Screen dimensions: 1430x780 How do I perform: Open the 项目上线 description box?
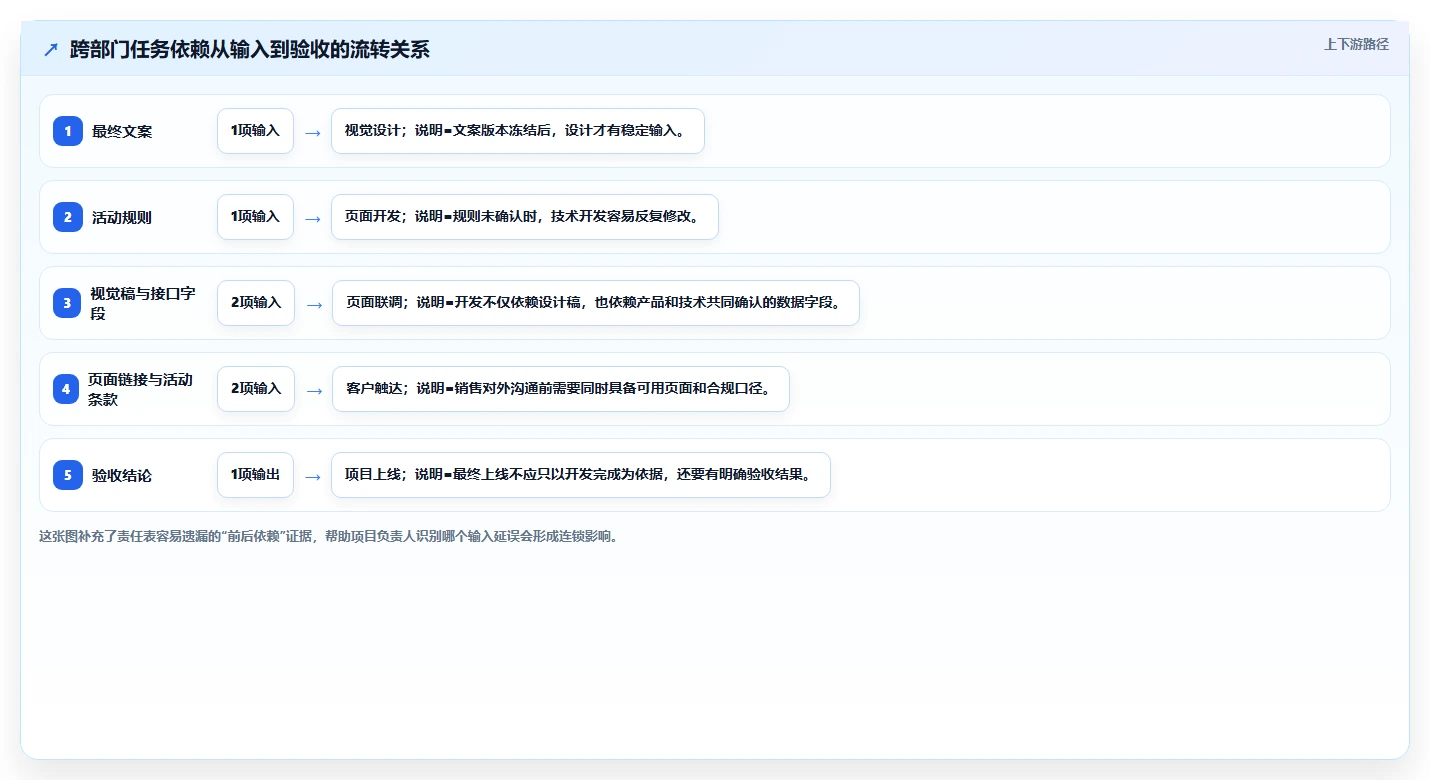click(x=581, y=475)
